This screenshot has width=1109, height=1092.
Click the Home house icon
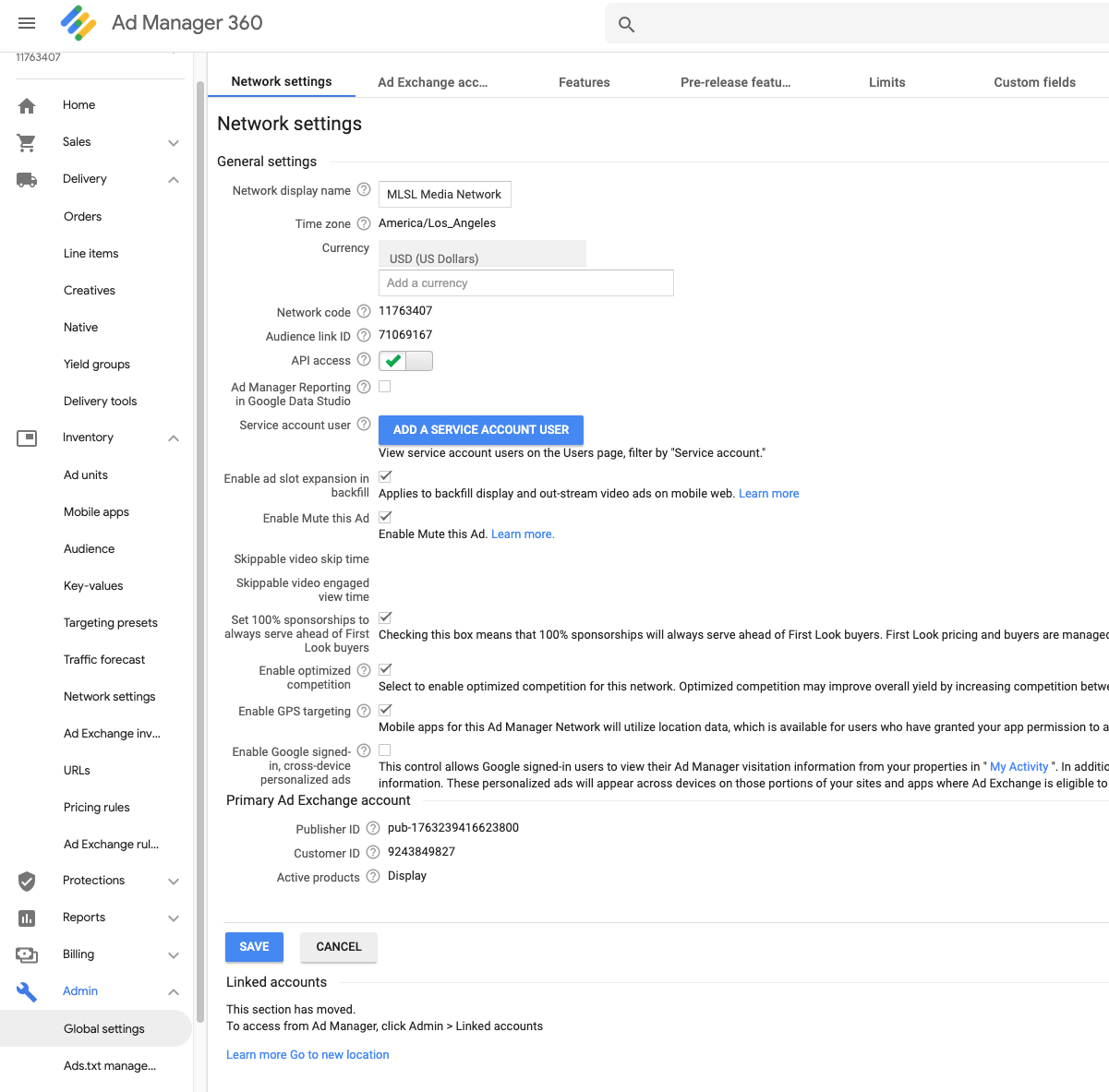pyautogui.click(x=27, y=105)
